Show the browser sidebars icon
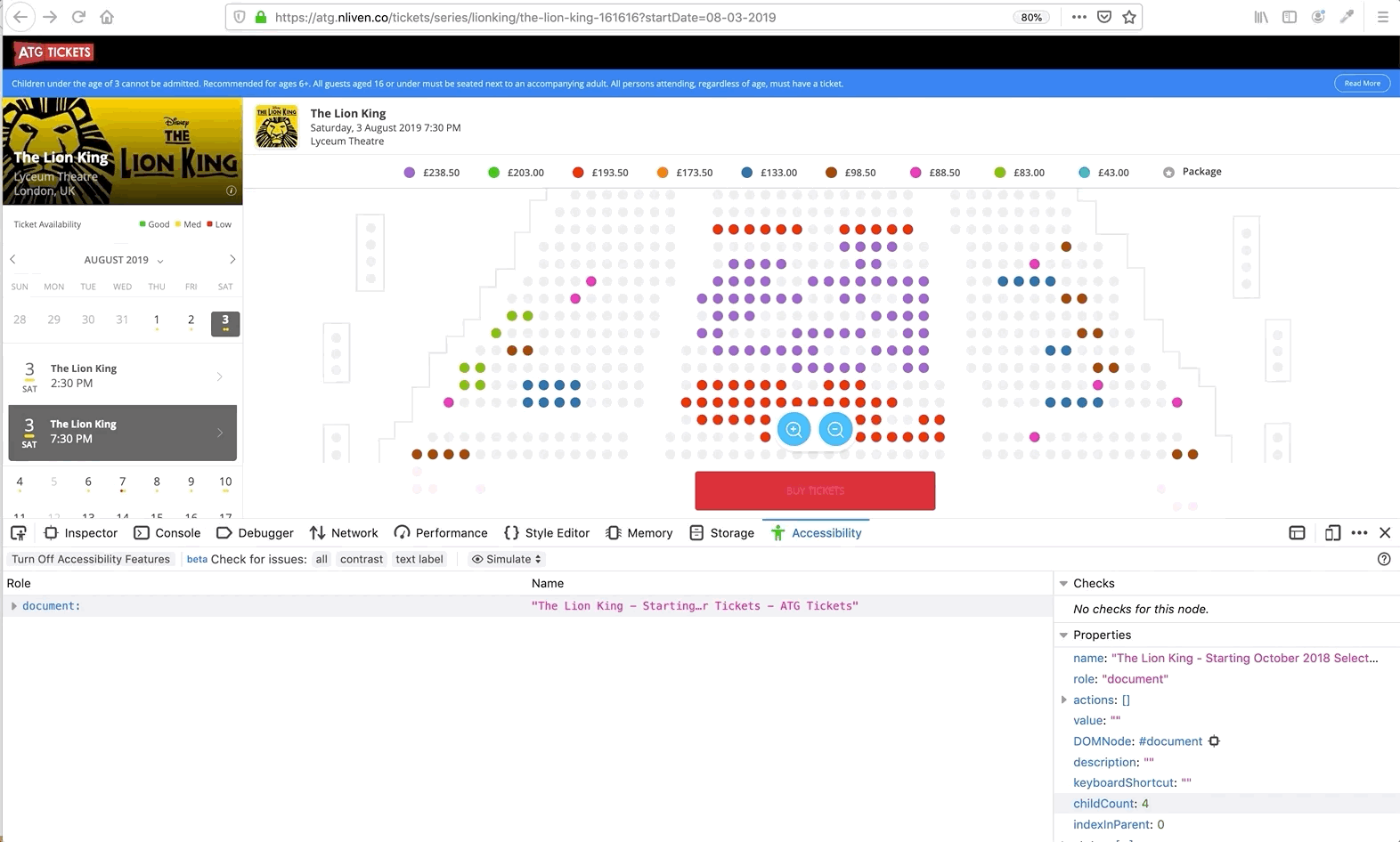 (x=1290, y=17)
